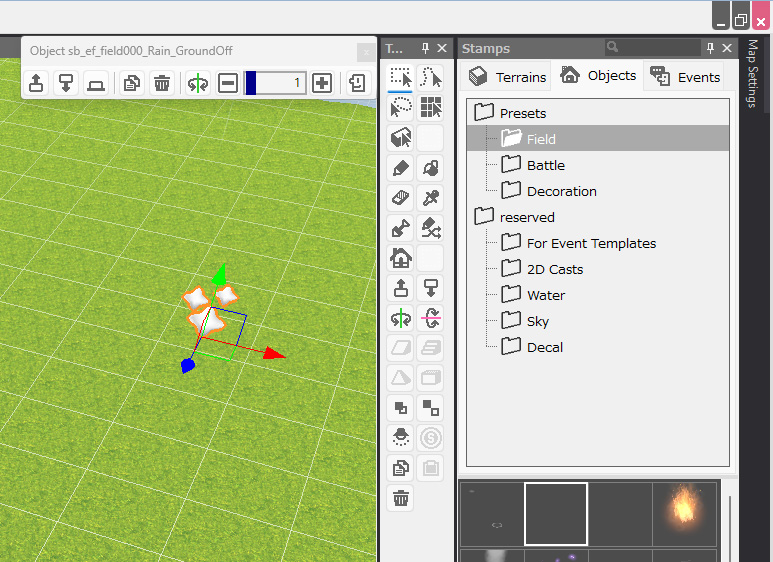Select the fire effect stamp thumbnail
The image size is (773, 562).
coord(684,514)
